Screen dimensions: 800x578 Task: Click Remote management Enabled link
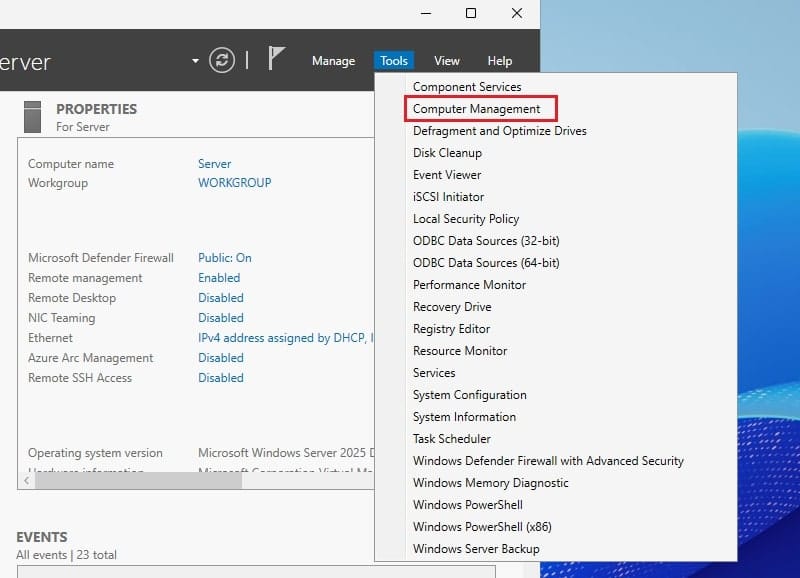[219, 278]
